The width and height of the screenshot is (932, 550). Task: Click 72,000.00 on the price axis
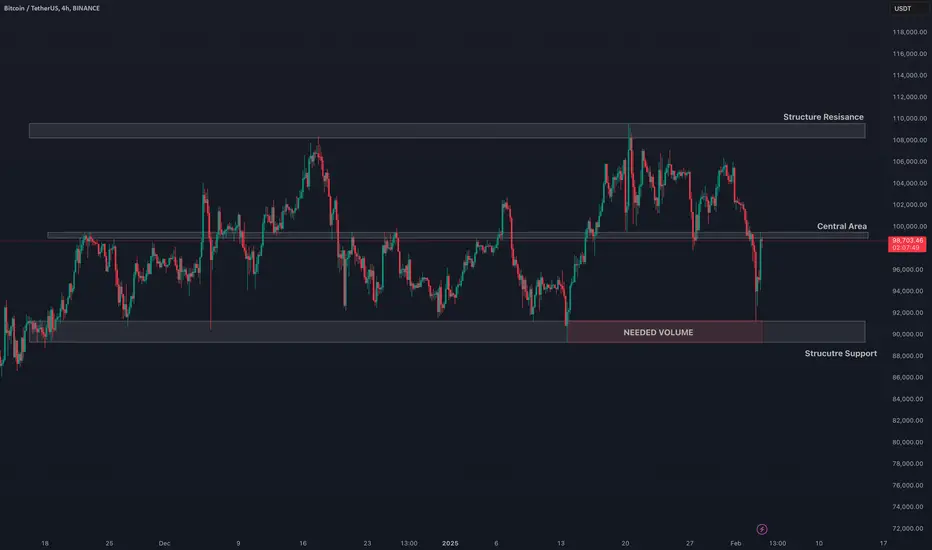(x=909, y=528)
